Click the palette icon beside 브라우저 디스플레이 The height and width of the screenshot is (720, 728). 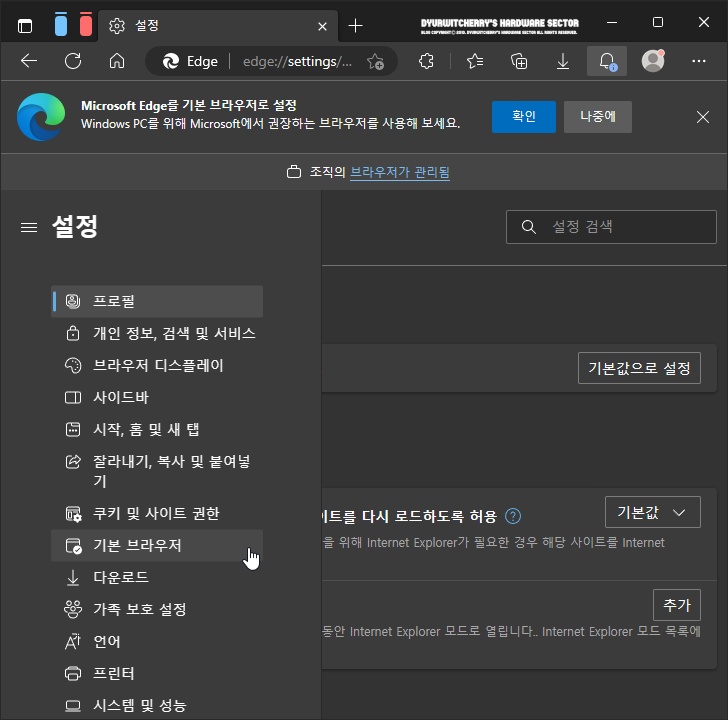73,365
